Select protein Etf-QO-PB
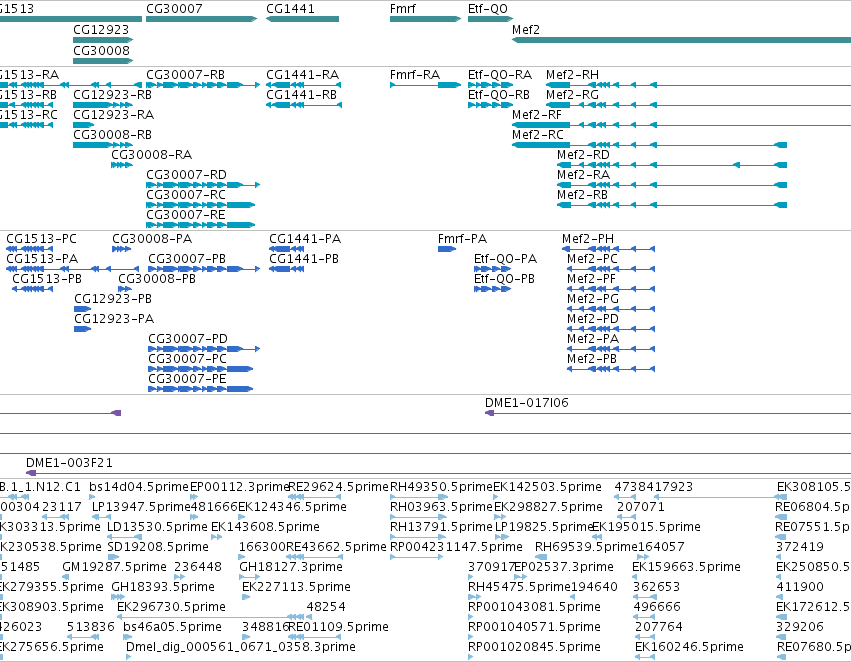The image size is (851, 662). pos(504,279)
